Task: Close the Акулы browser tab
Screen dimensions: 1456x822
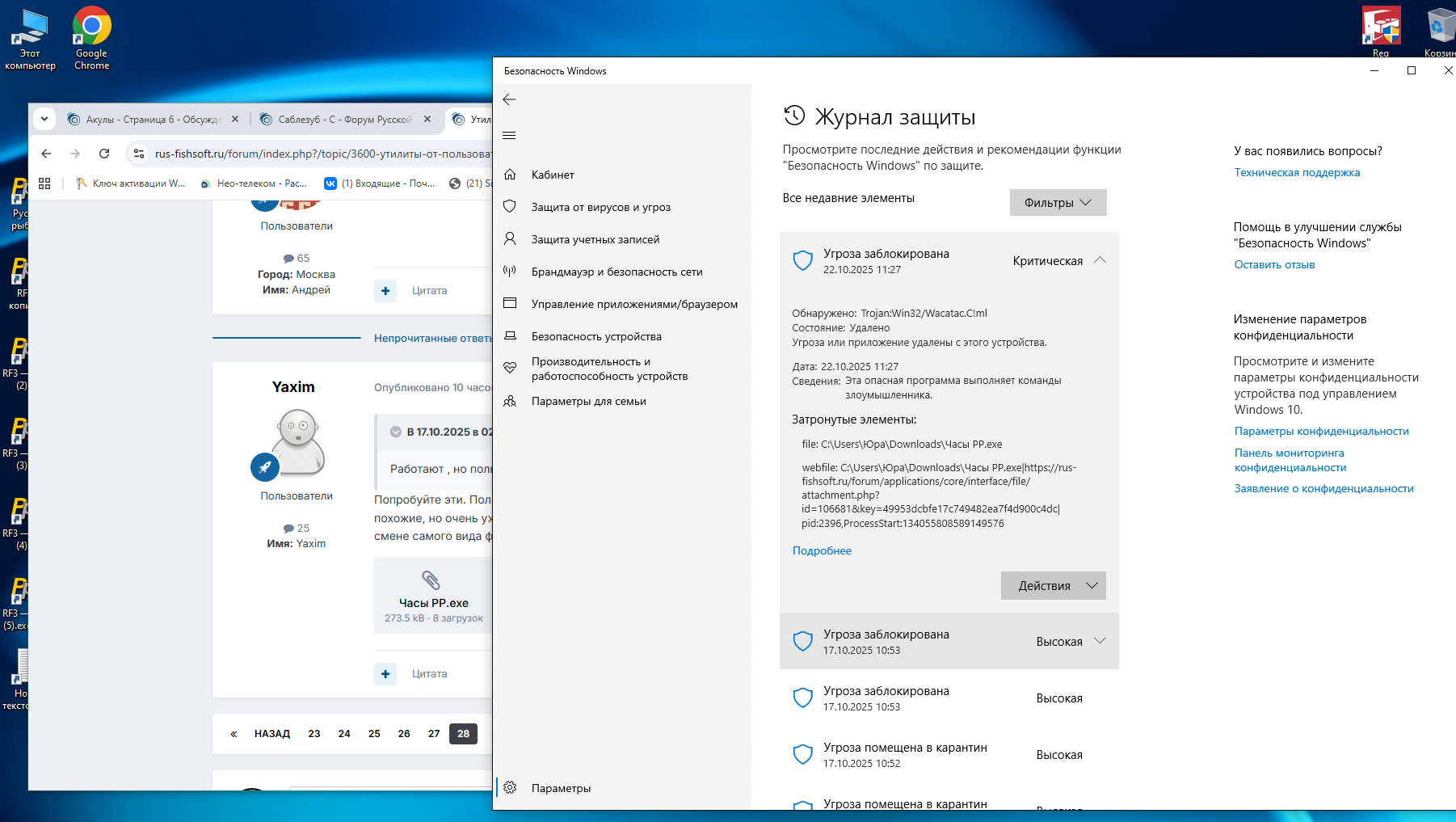Action: (235, 119)
